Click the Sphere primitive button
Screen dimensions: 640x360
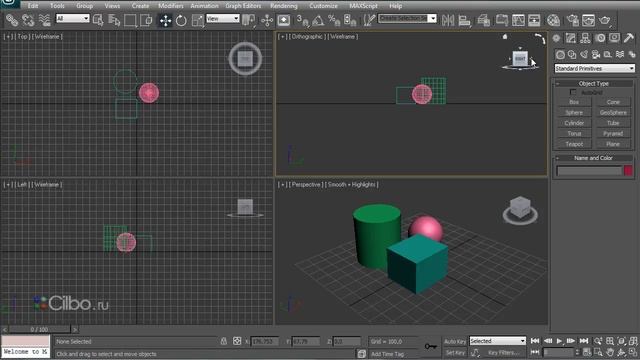point(574,113)
